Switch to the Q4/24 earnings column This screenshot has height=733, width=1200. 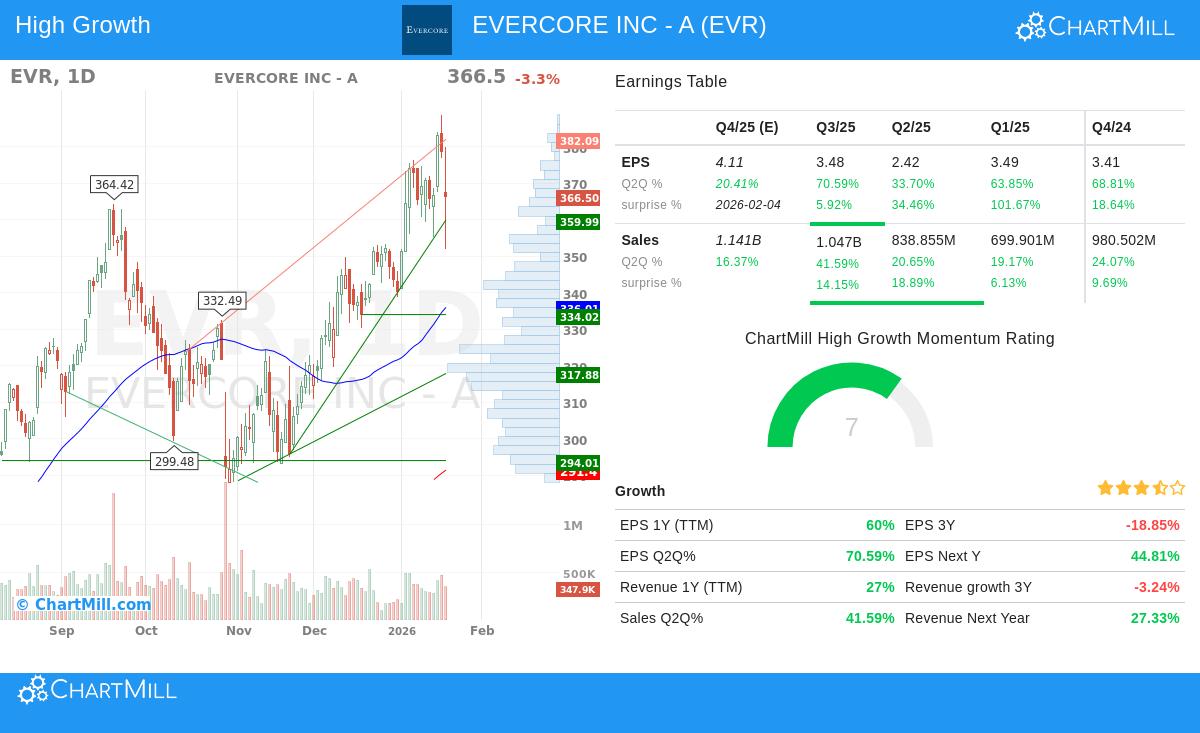tap(1111, 127)
